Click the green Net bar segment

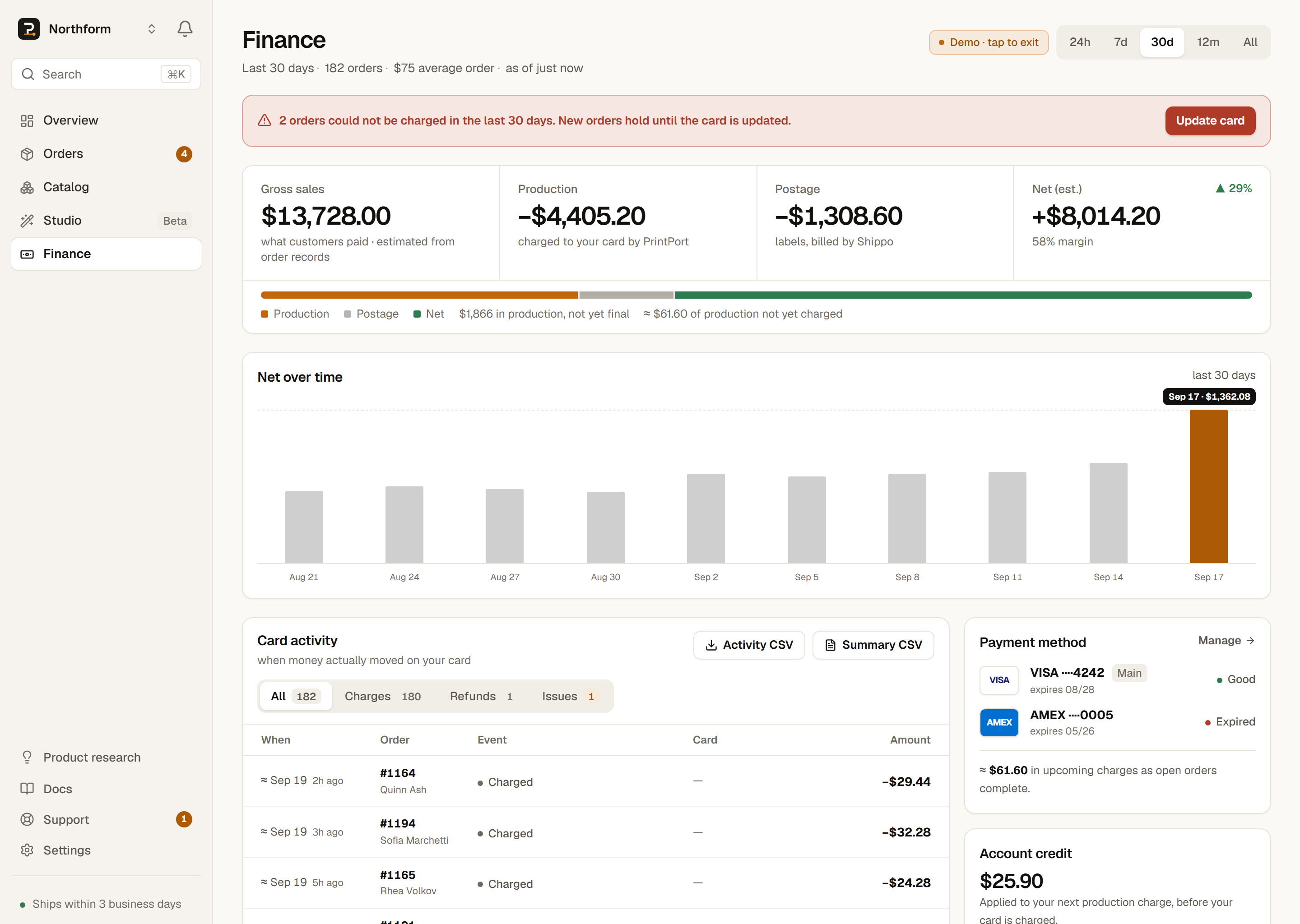click(x=963, y=296)
